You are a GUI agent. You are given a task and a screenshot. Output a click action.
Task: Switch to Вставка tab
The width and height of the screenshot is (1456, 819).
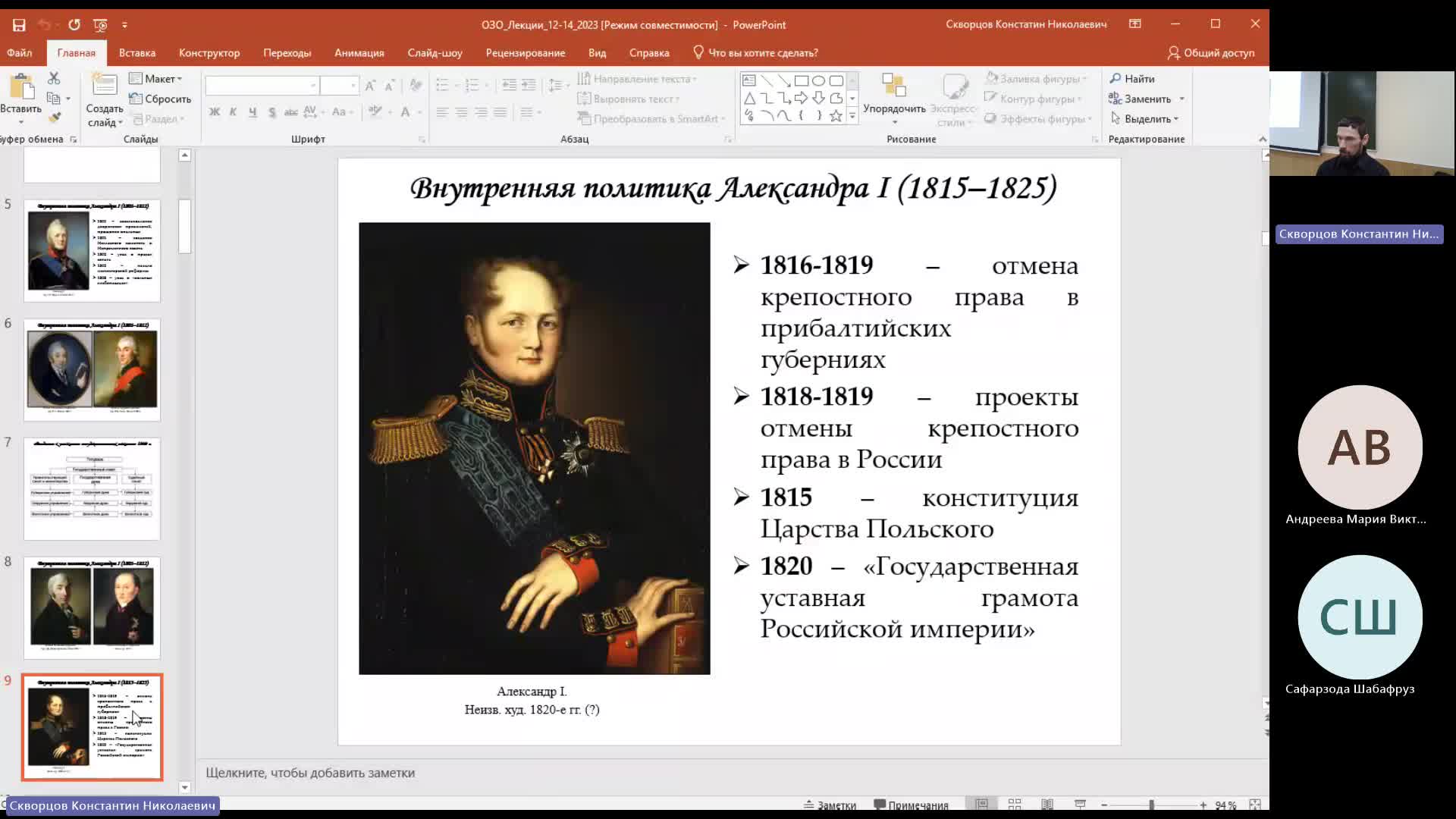137,53
